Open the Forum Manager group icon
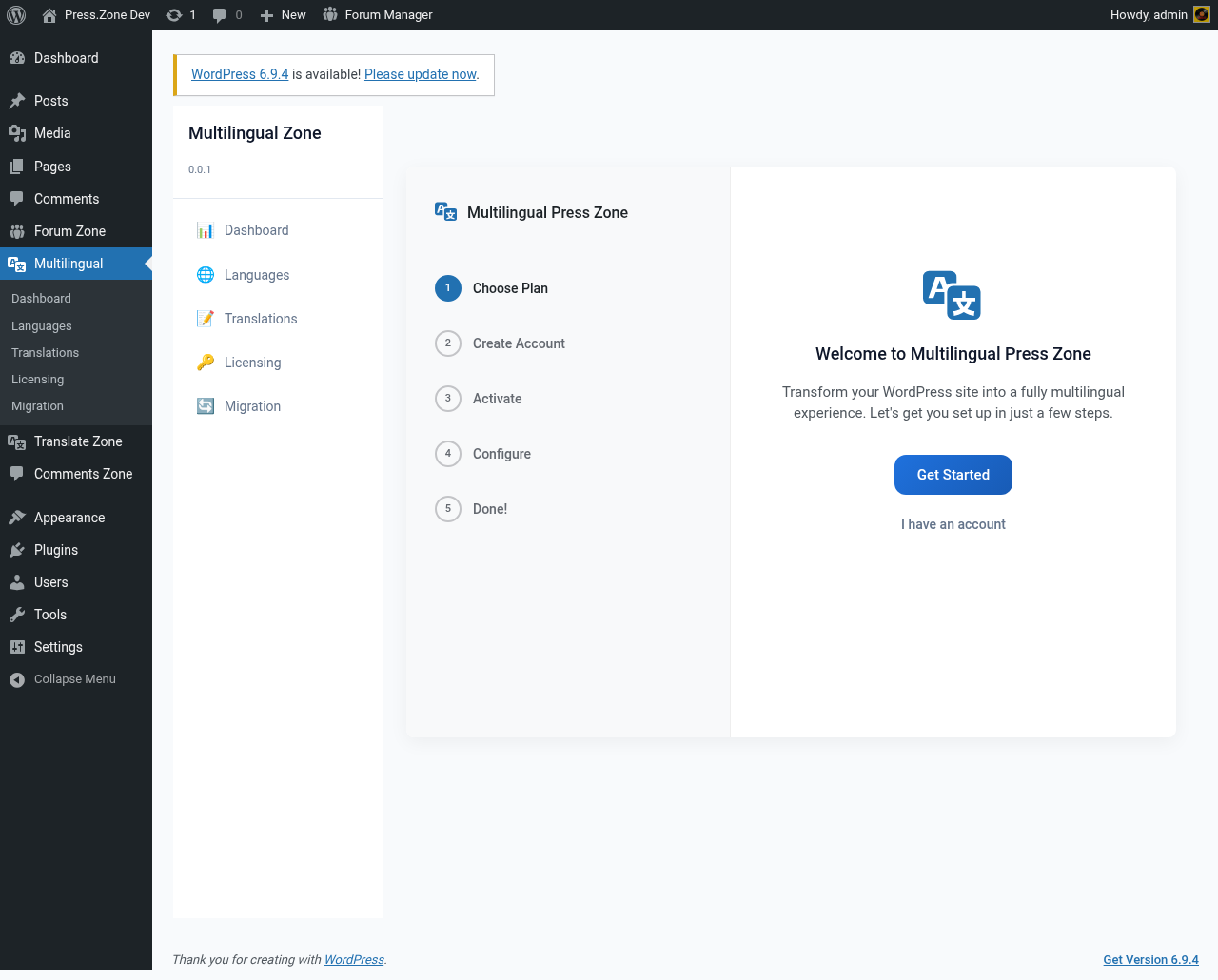 330,14
